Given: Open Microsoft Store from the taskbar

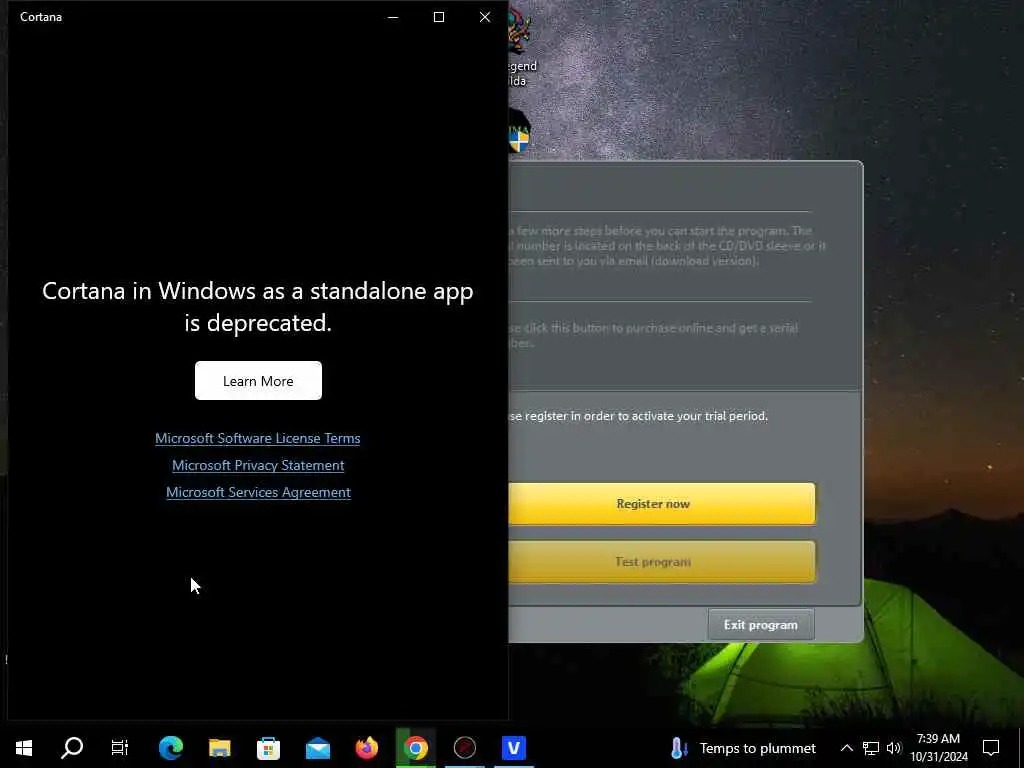Looking at the screenshot, I should pyautogui.click(x=268, y=748).
